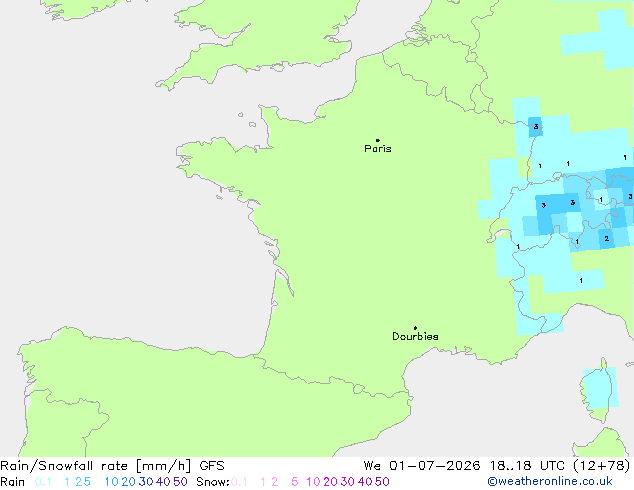Viewport: 634px width, 490px height.
Task: Pick the Snow legend 50 value
Action: (383, 482)
